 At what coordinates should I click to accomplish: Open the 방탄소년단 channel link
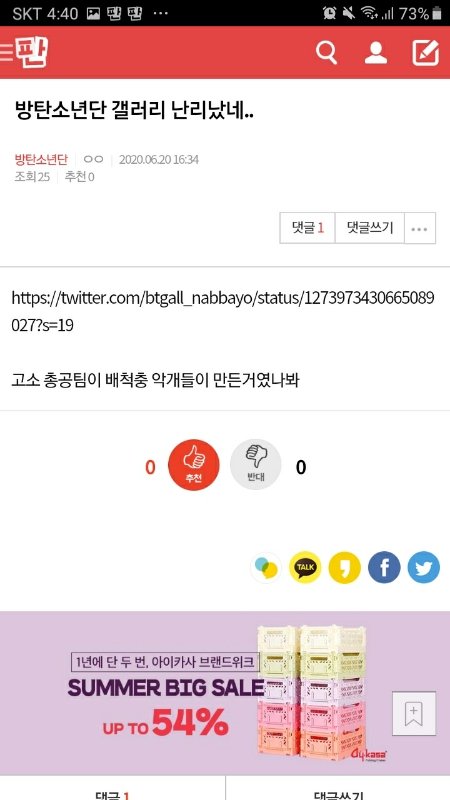click(41, 160)
